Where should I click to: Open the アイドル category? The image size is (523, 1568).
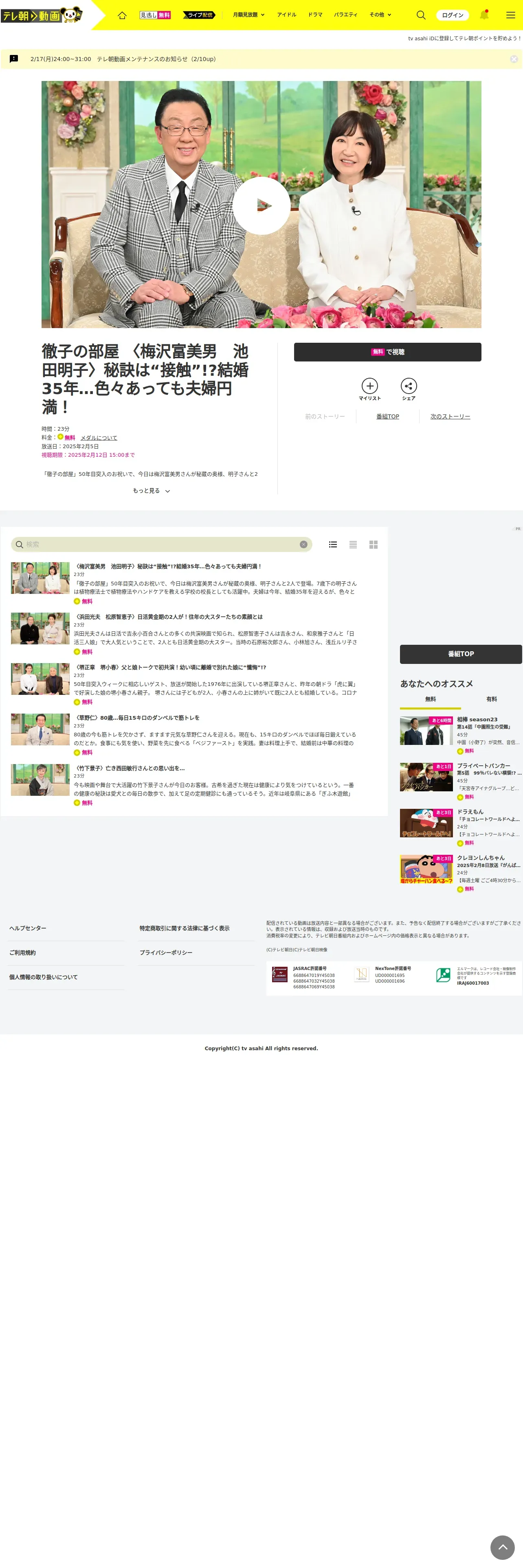[x=286, y=15]
